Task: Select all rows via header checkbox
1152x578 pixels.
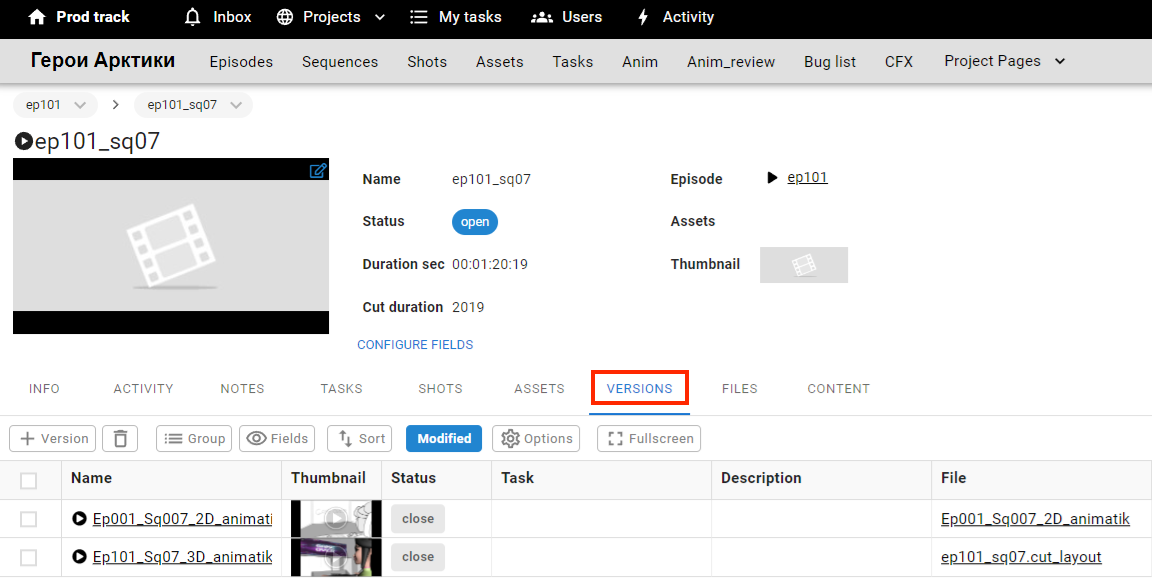Action: pyautogui.click(x=29, y=481)
